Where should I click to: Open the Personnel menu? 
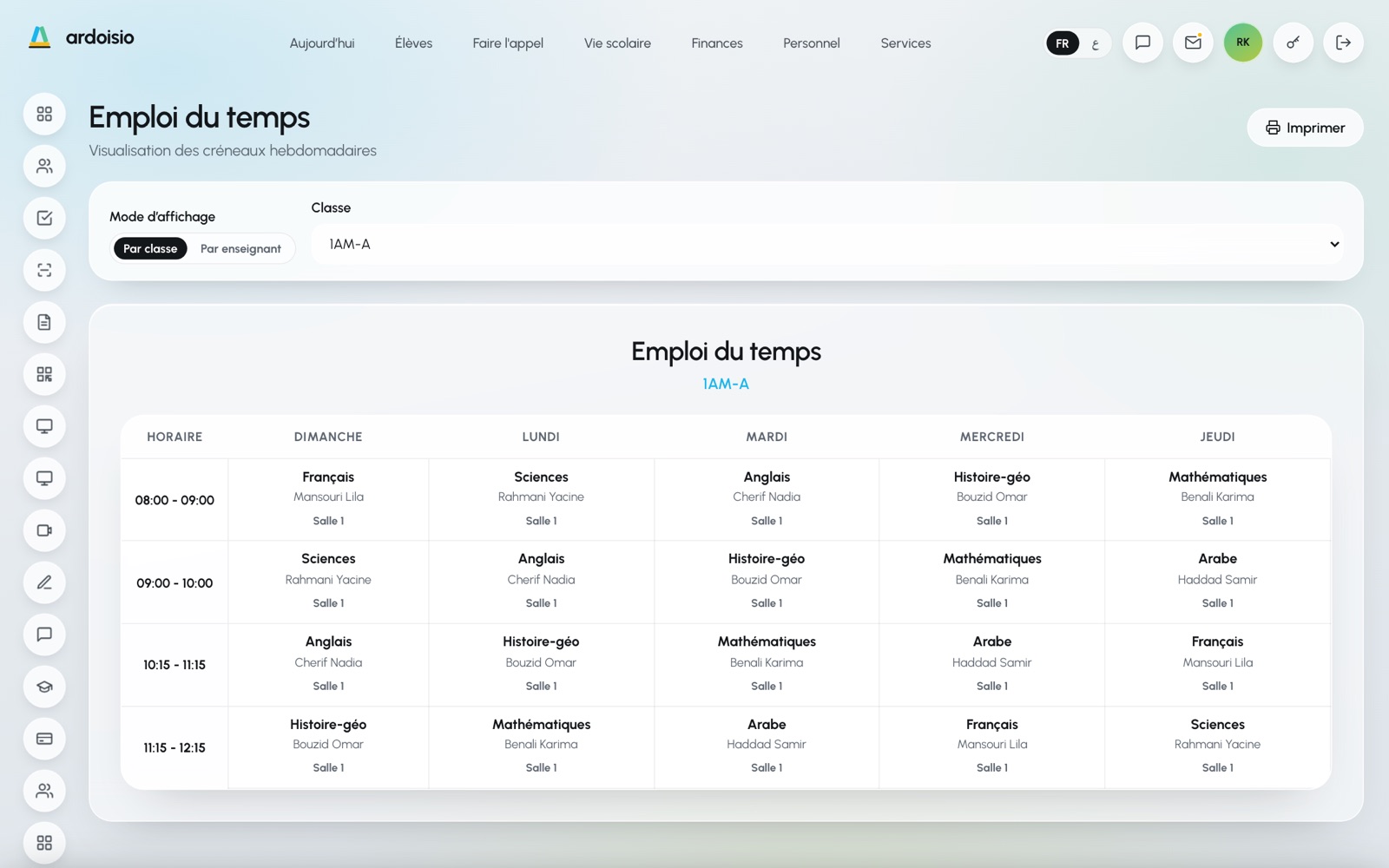click(x=812, y=43)
